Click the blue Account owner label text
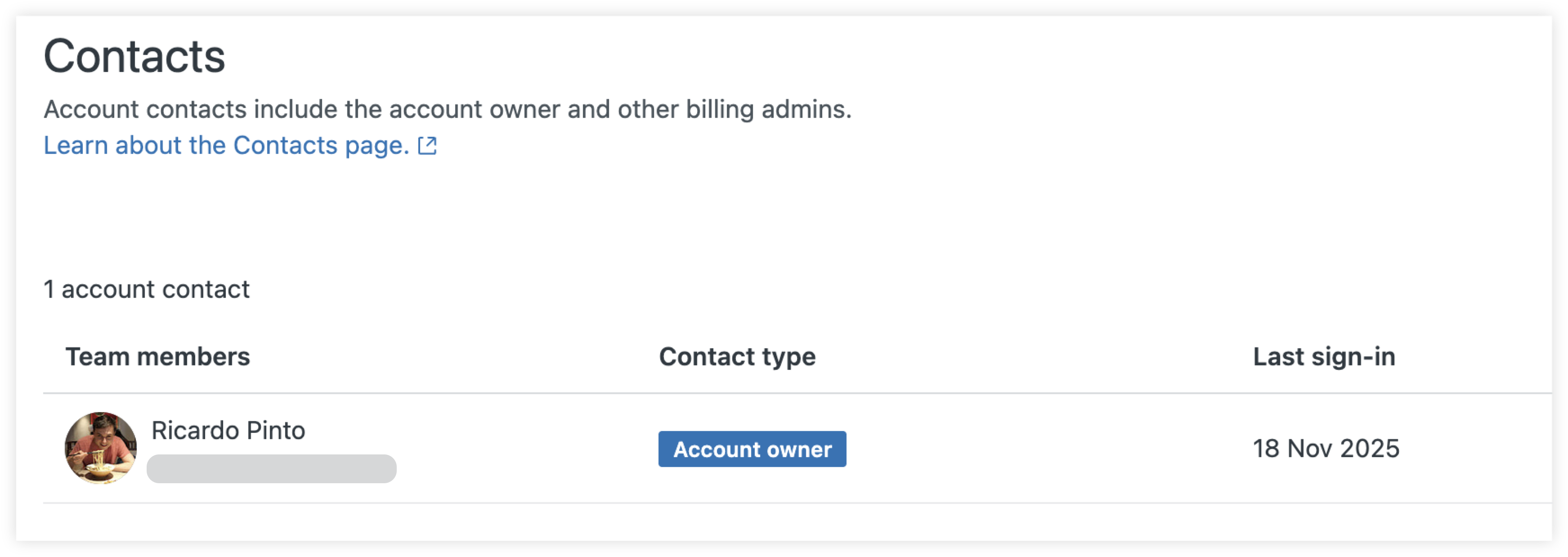 coord(753,450)
